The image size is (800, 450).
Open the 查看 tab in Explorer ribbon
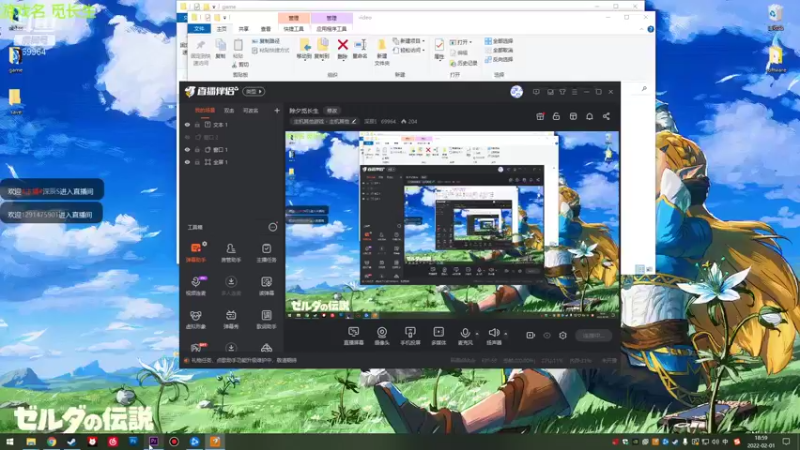pyautogui.click(x=266, y=29)
